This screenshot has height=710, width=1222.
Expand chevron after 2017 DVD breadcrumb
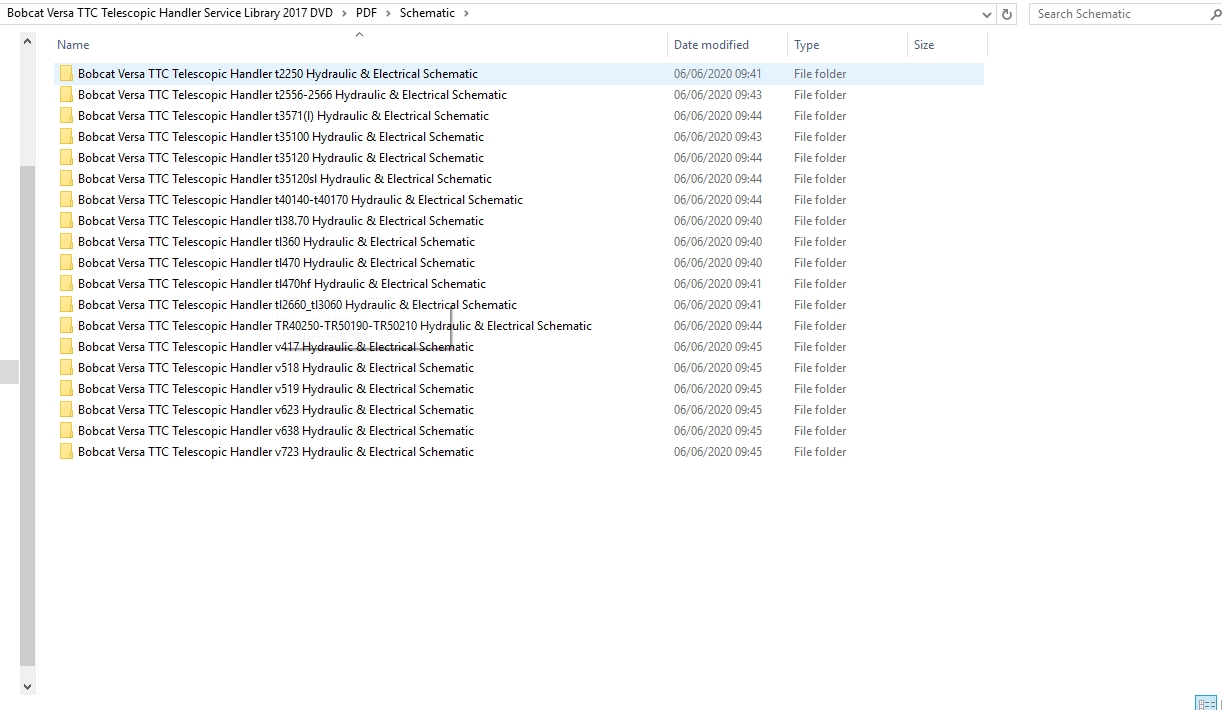(x=344, y=13)
